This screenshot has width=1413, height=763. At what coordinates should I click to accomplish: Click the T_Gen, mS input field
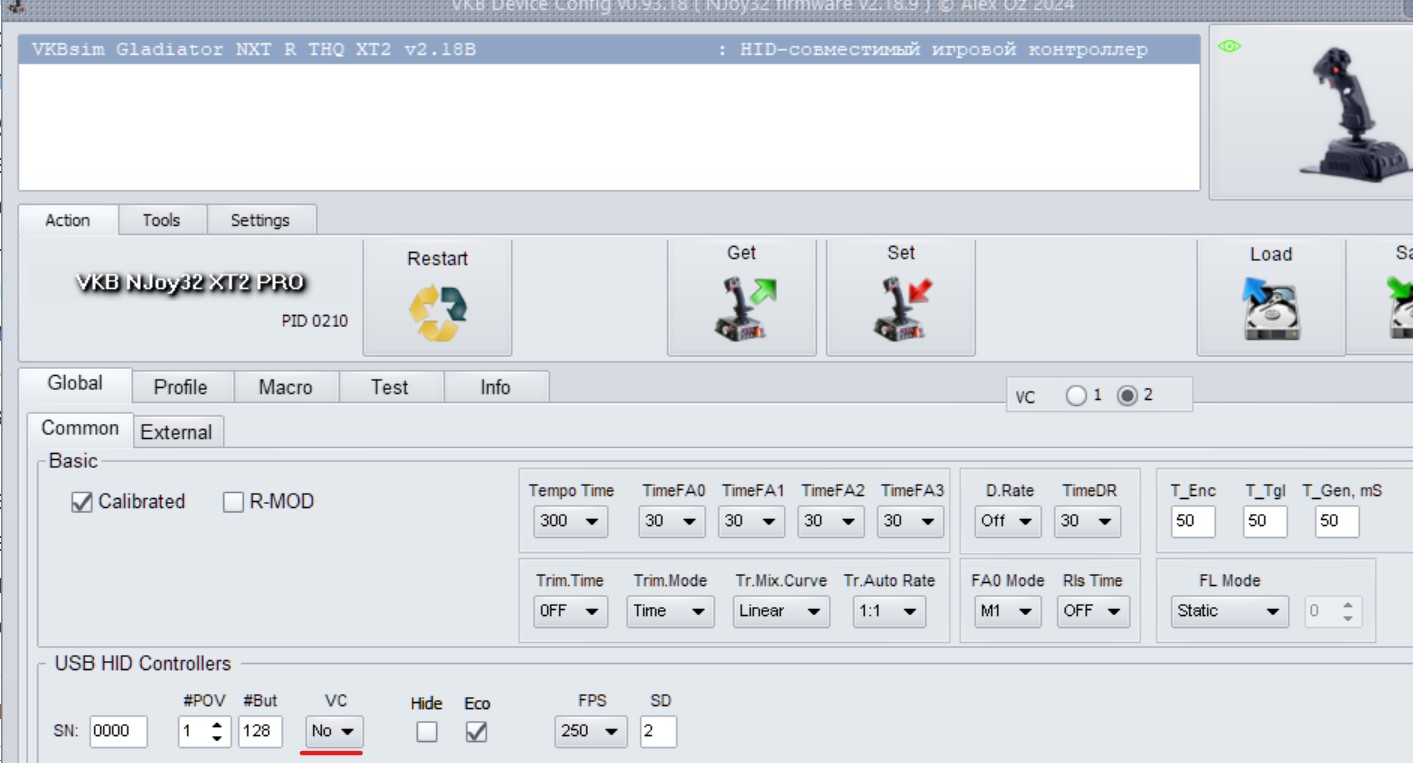(1337, 521)
